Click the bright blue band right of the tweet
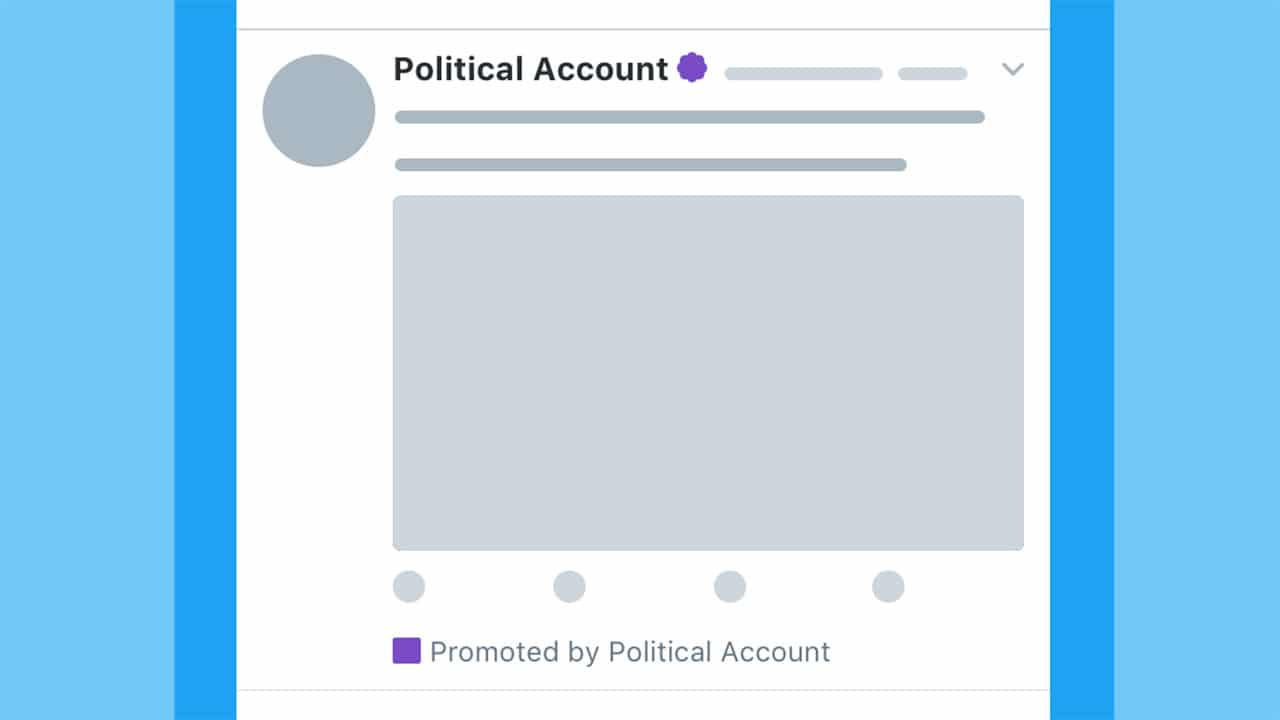This screenshot has width=1280, height=720. click(x=1081, y=360)
